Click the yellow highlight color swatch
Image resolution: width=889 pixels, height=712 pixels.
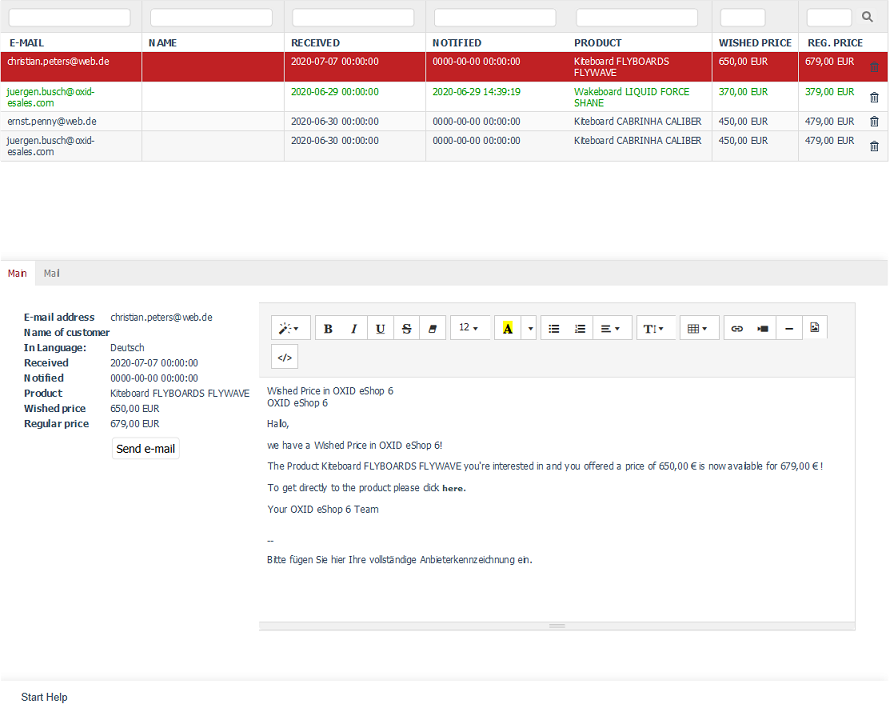click(507, 328)
